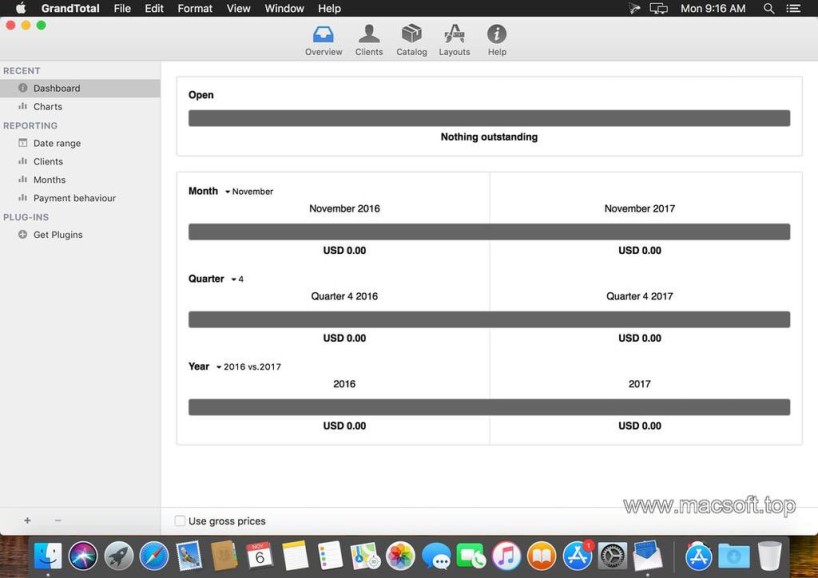Open the Overview inbox toolbar icon

pos(323,35)
